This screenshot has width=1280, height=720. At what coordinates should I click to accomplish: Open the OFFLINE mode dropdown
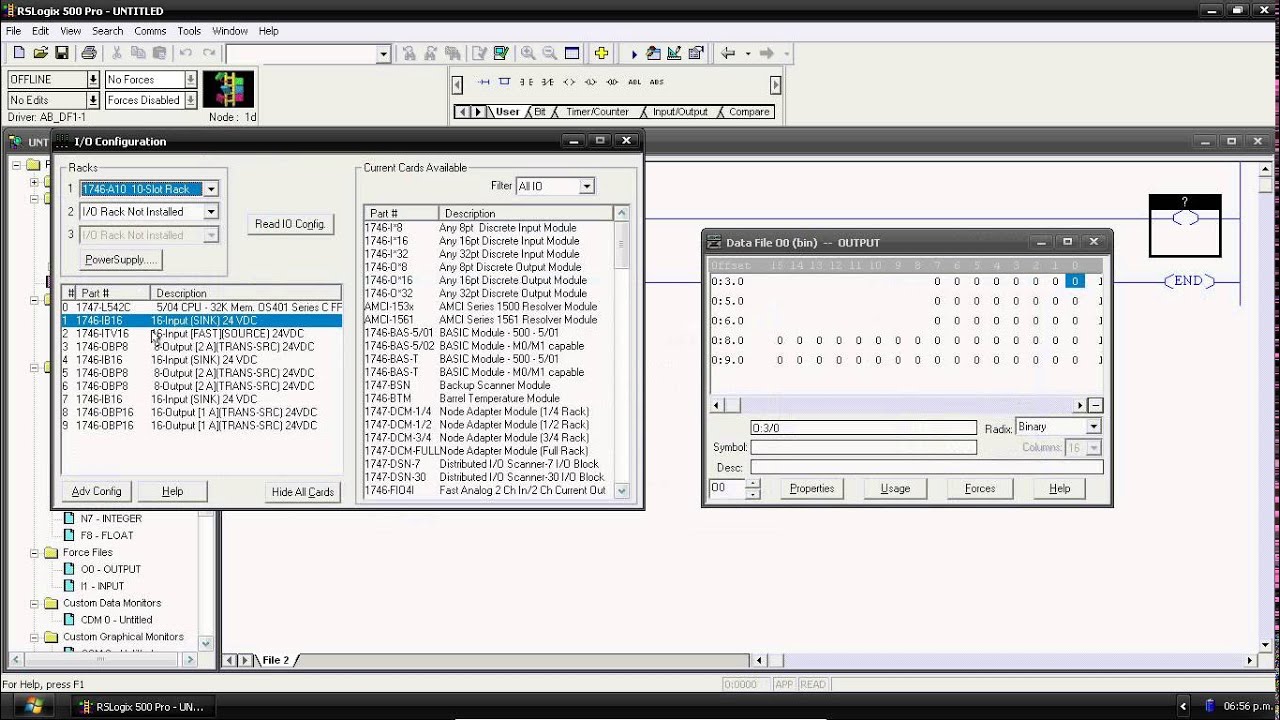[93, 79]
